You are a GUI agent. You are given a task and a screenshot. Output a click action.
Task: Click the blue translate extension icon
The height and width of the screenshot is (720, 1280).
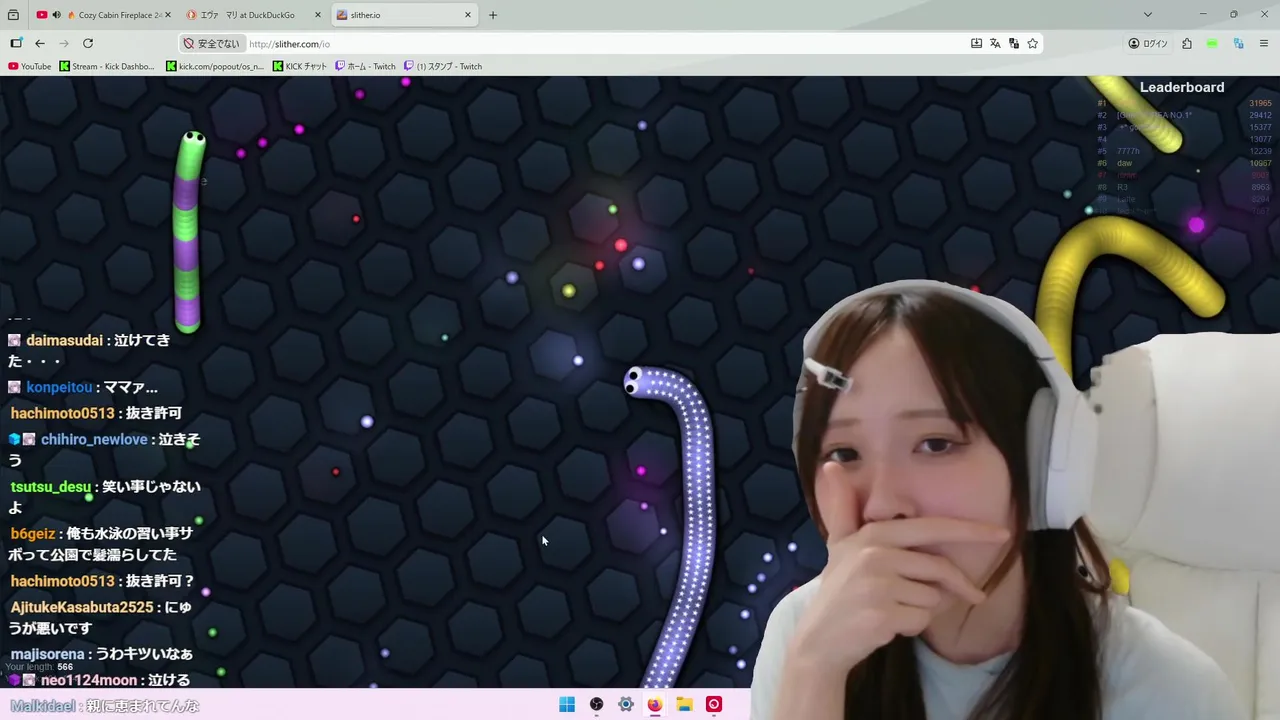click(1238, 44)
